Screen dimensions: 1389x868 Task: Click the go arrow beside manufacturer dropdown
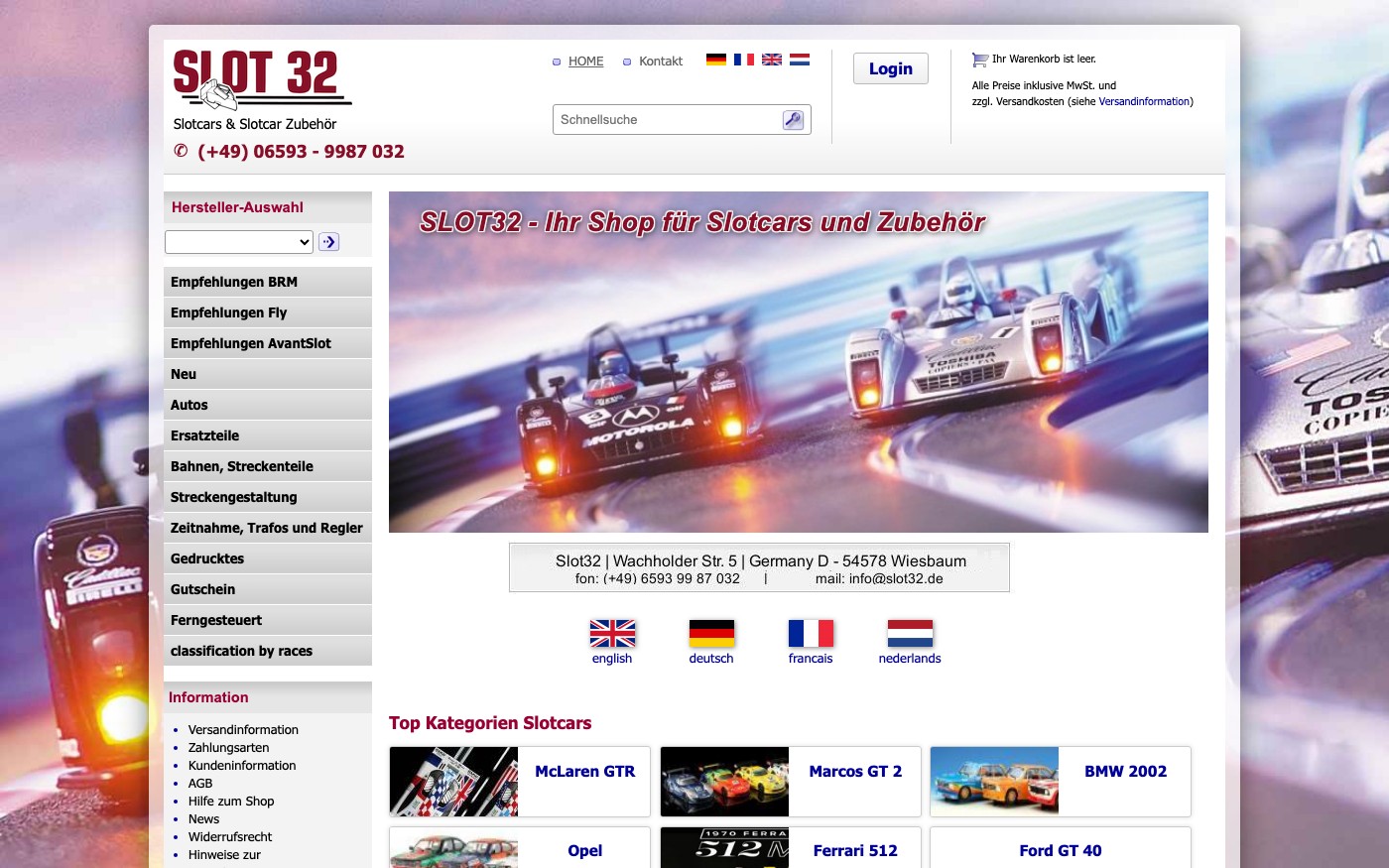tap(329, 242)
